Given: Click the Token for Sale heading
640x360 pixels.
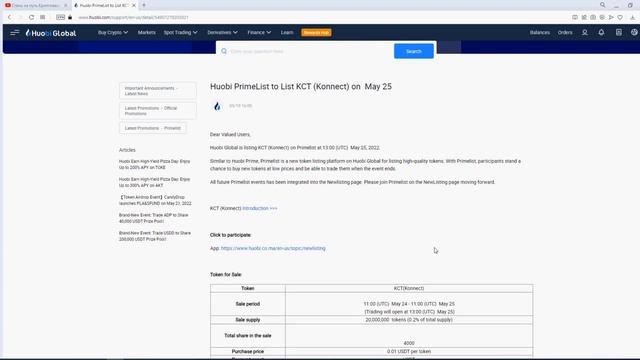Looking at the screenshot, I should click(x=226, y=275).
